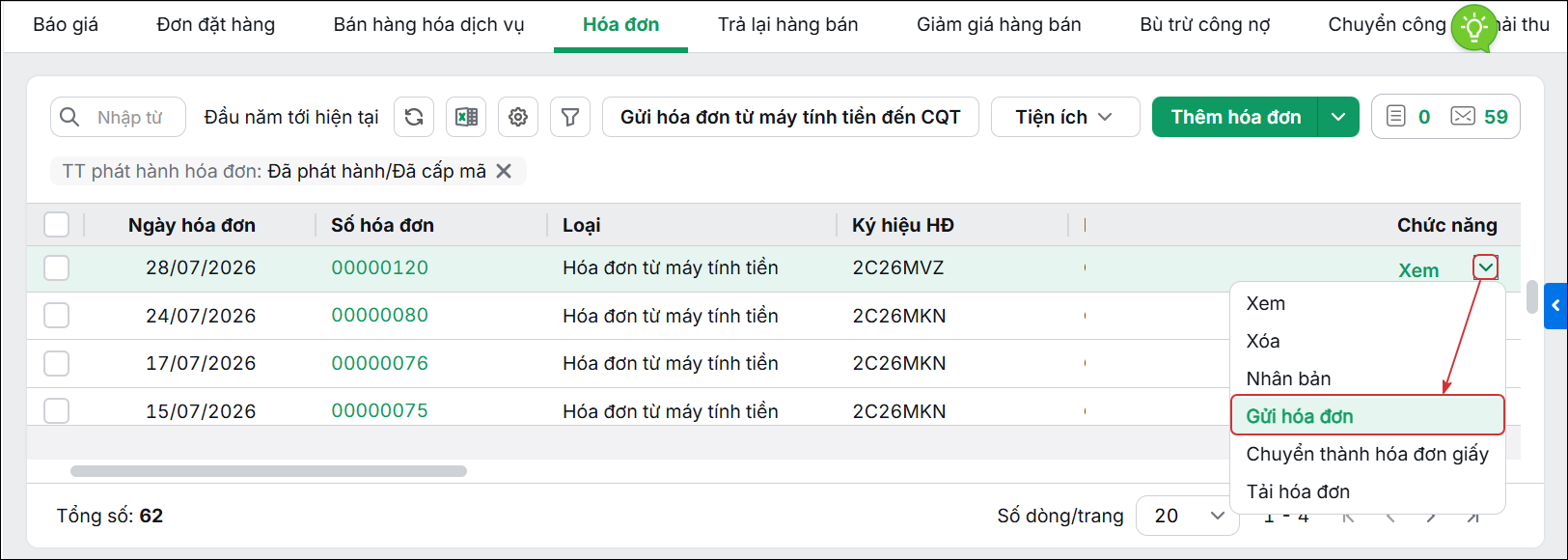Open the envelope mail counter icon
Image resolution: width=1568 pixels, height=560 pixels.
coord(1463,117)
